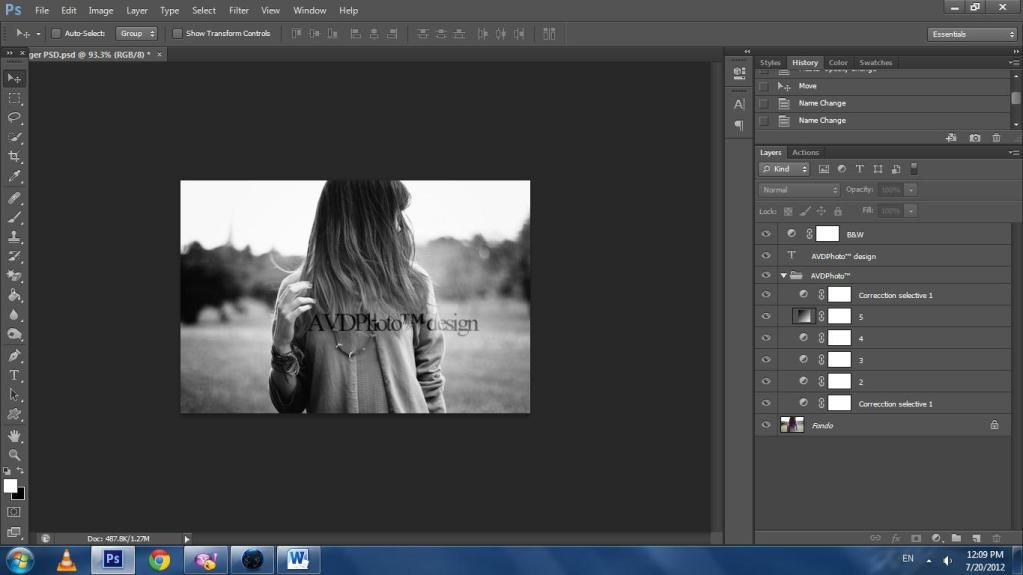Select the Blur tool
The width and height of the screenshot is (1023, 575).
(x=14, y=315)
